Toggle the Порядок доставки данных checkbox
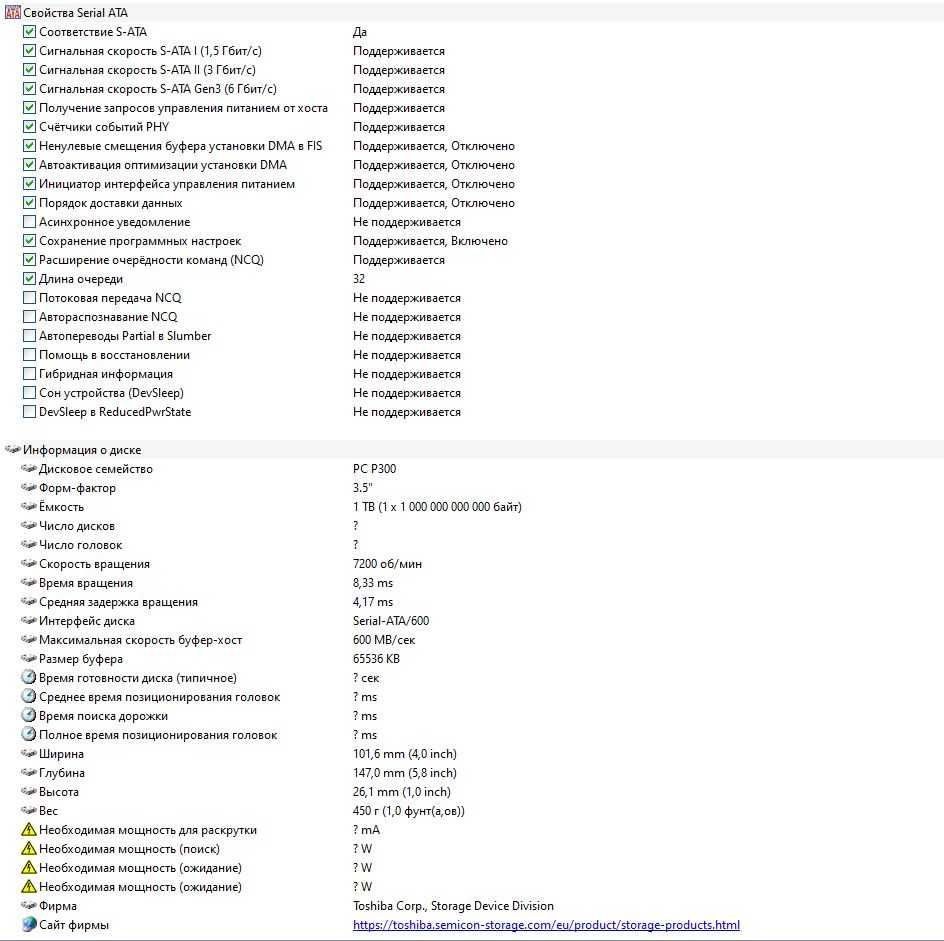The height and width of the screenshot is (941, 944). 29,203
